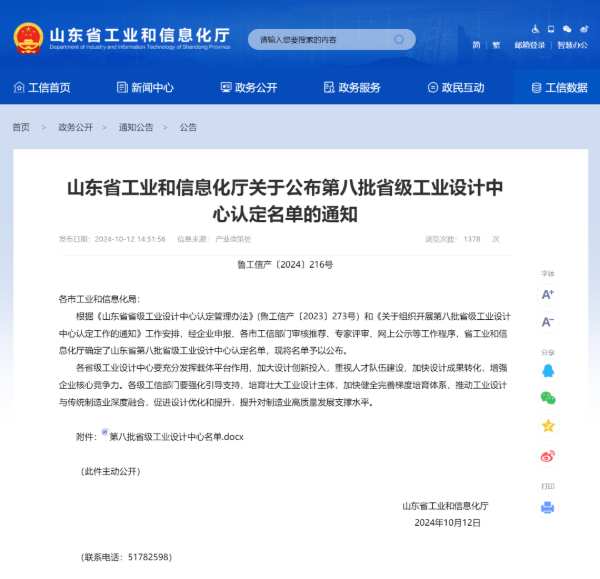The image size is (600, 579).
Task: Click the site title 山东省工业和信息化厅
Action: (140, 35)
